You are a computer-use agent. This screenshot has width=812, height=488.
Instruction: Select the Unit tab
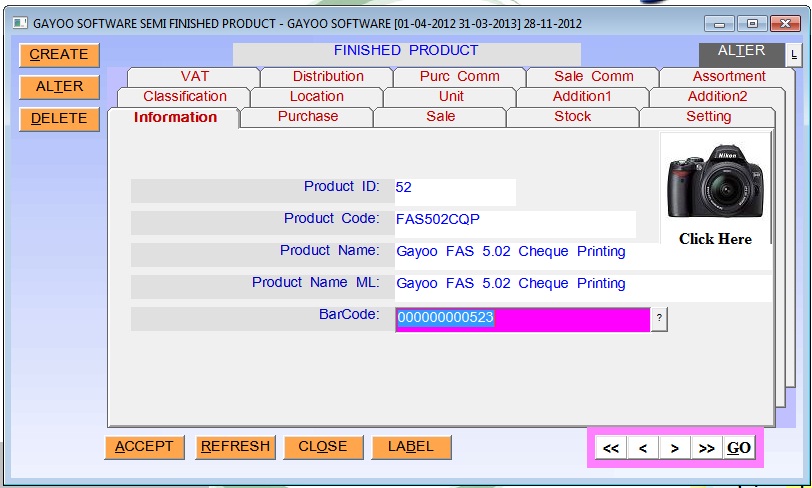[x=451, y=97]
